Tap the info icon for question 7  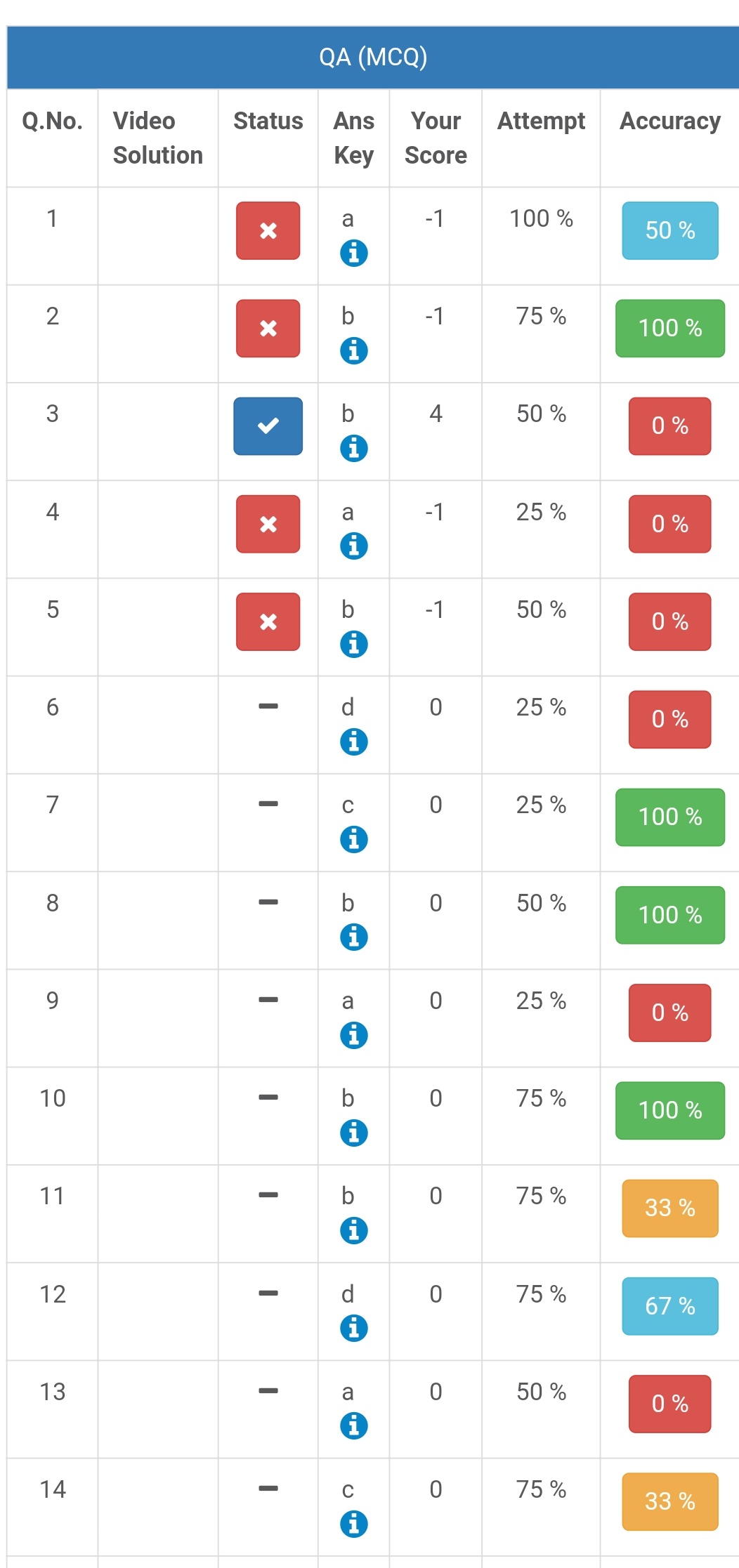point(353,839)
